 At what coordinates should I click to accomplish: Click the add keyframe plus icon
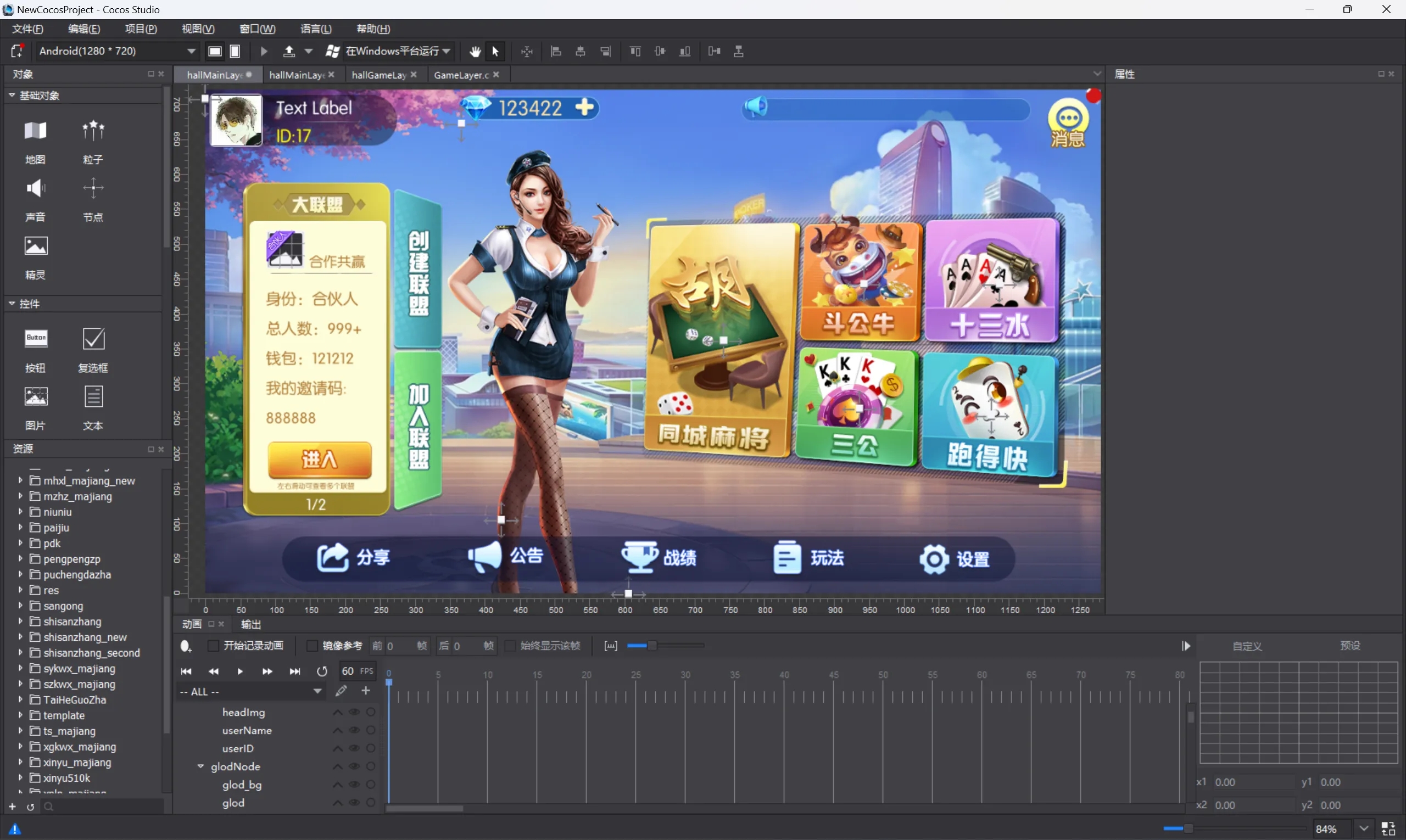click(x=366, y=691)
